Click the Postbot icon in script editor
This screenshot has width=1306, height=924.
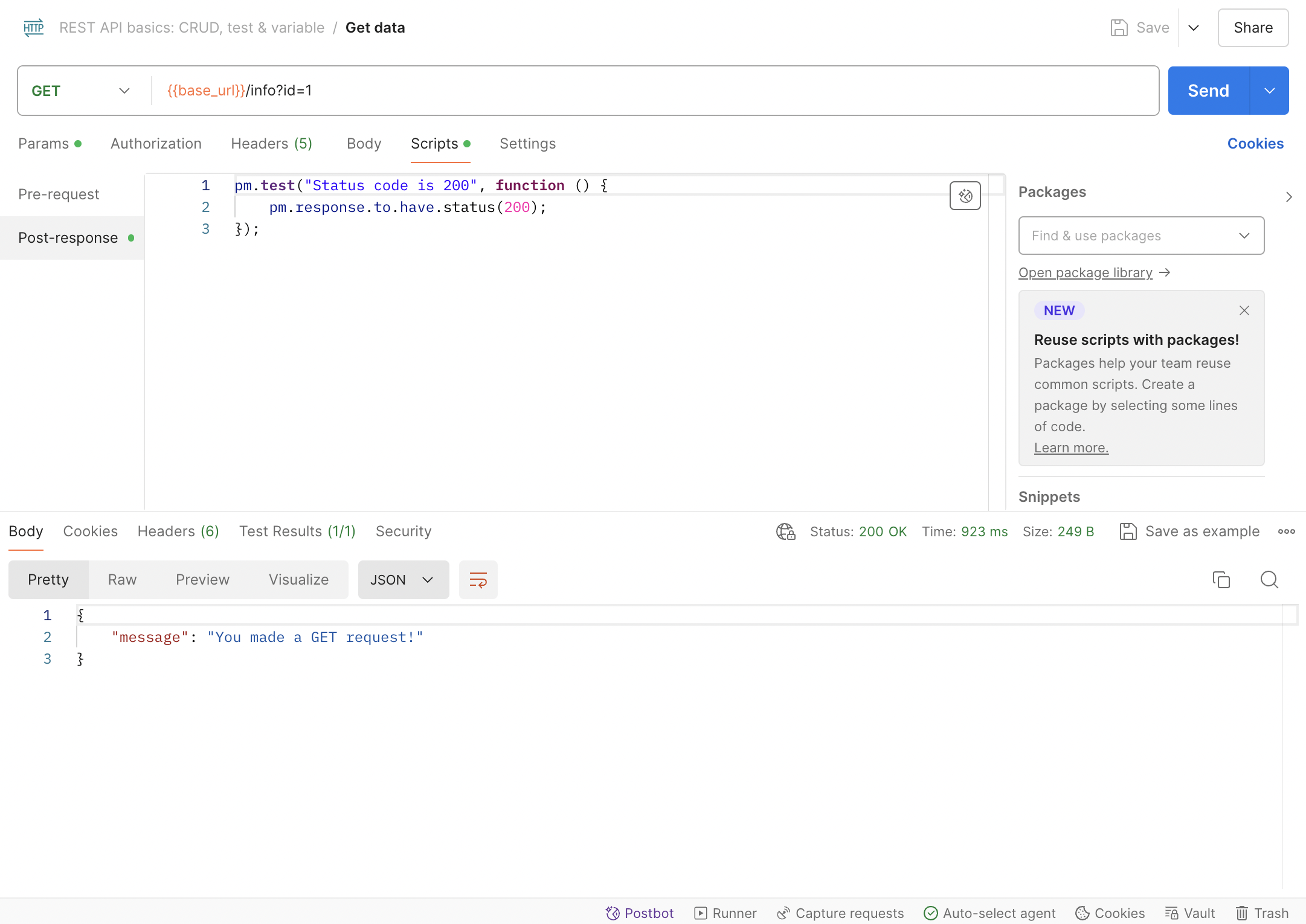pyautogui.click(x=965, y=196)
